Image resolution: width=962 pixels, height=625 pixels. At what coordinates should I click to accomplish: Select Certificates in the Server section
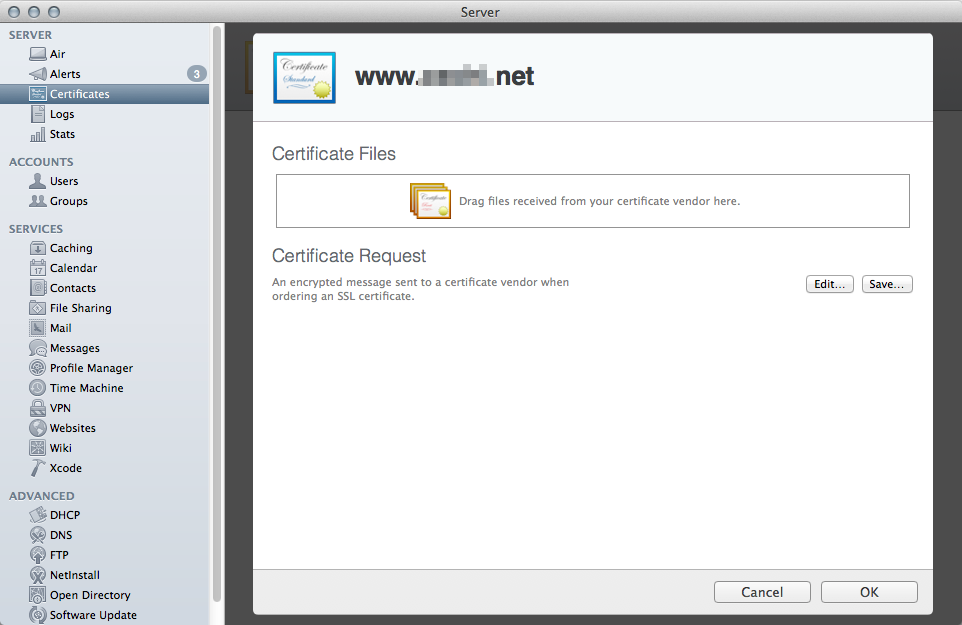coord(79,94)
